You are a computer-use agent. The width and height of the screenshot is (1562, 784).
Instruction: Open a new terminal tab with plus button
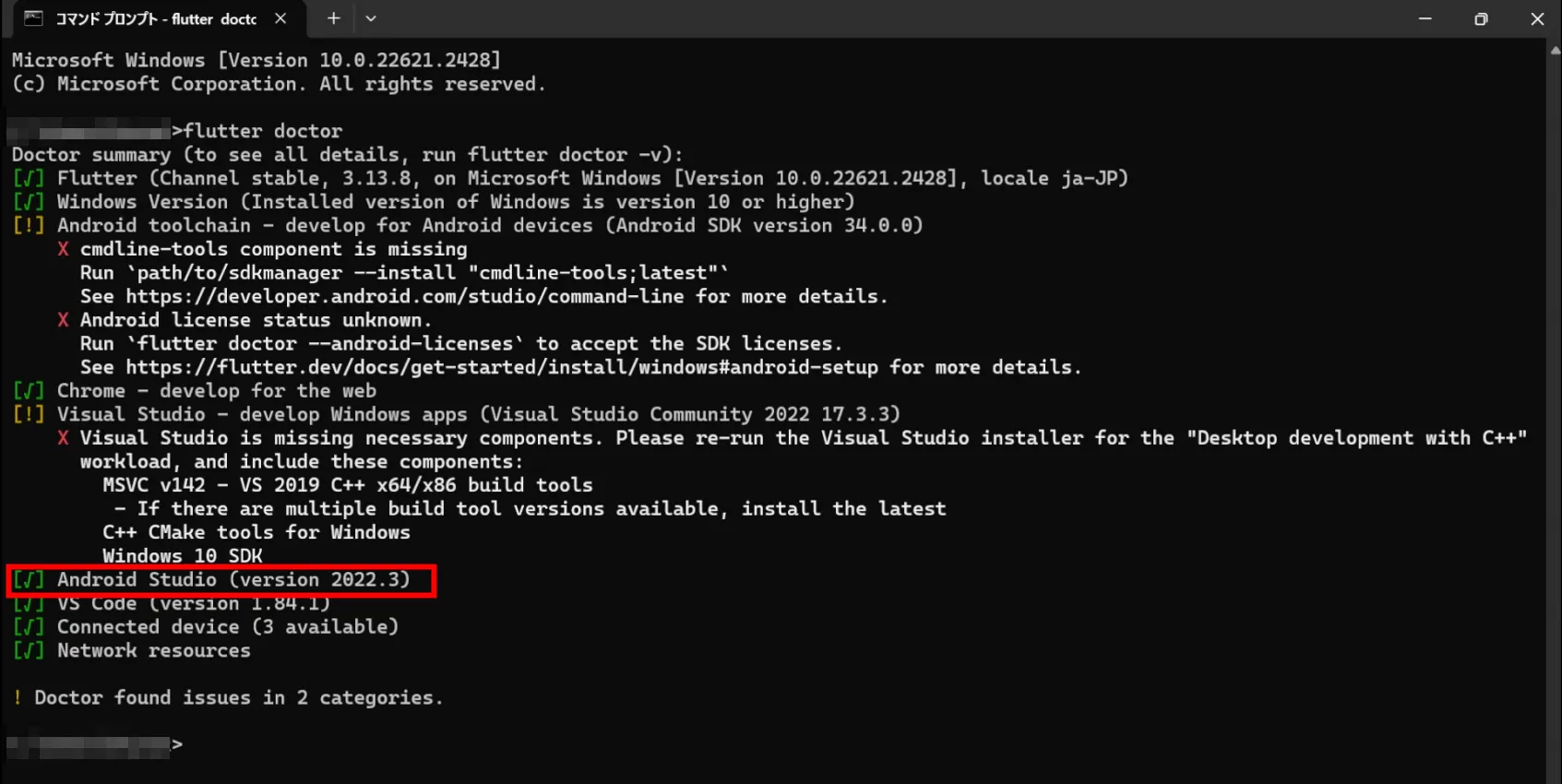[x=334, y=18]
